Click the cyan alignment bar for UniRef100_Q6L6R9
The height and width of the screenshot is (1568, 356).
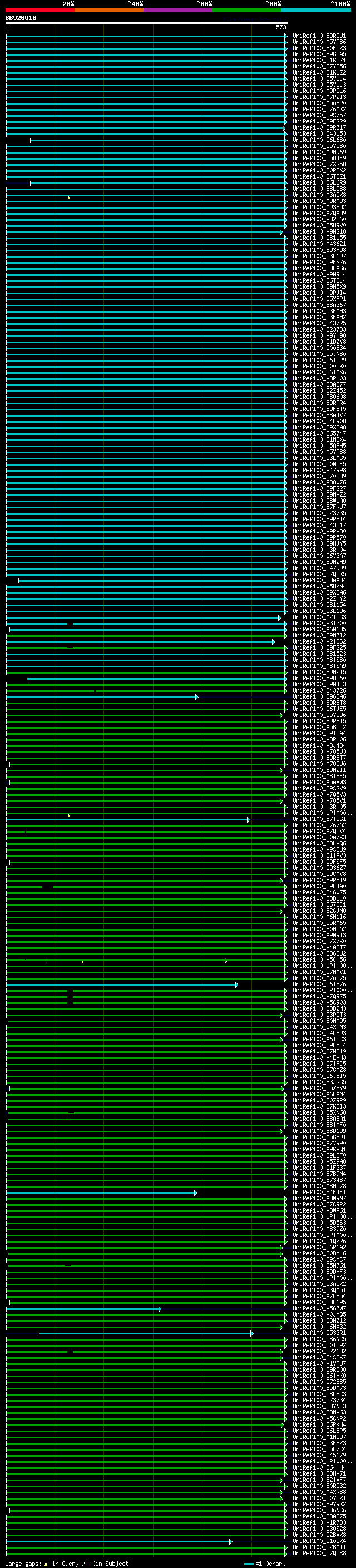click(158, 182)
